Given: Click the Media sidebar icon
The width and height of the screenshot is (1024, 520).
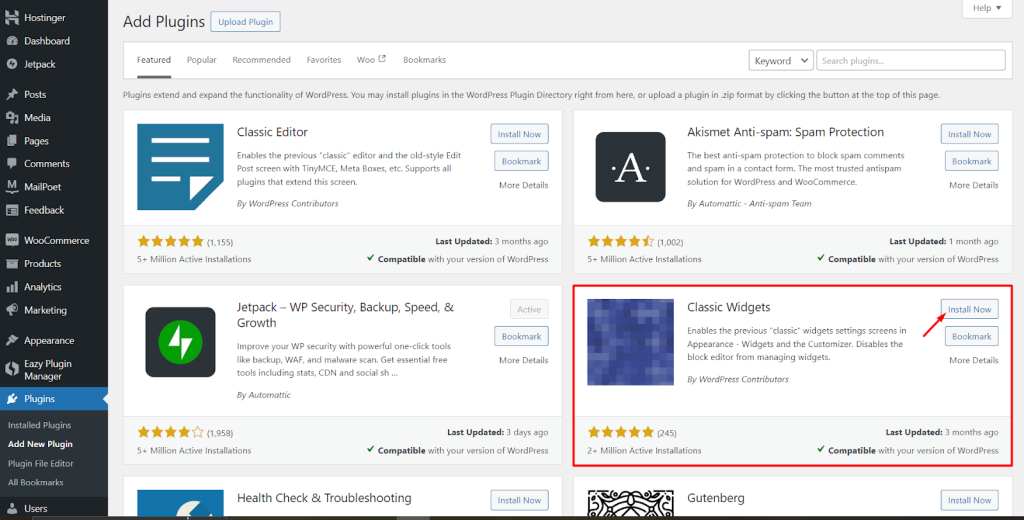Looking at the screenshot, I should click(12, 118).
